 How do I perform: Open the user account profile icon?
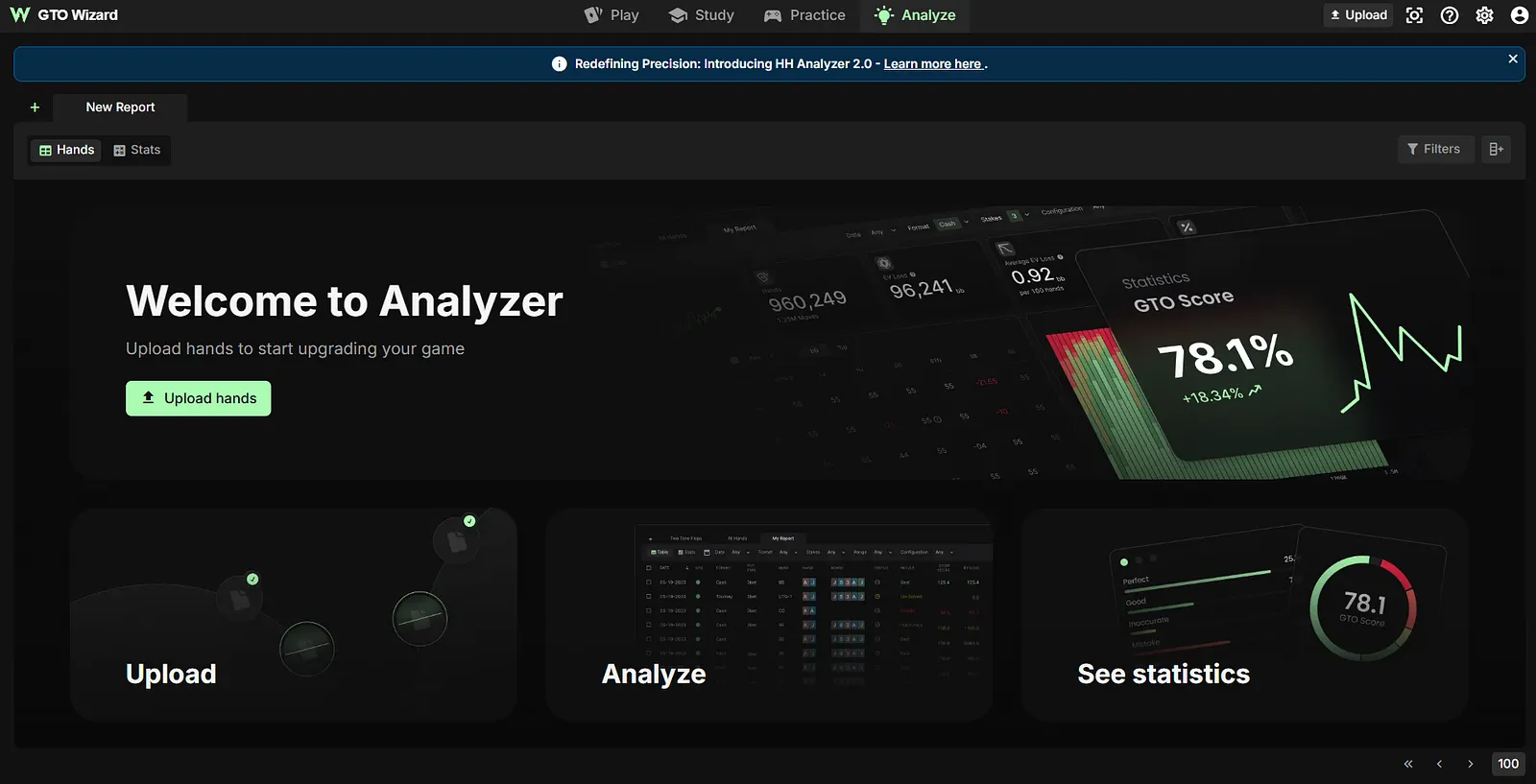point(1519,15)
